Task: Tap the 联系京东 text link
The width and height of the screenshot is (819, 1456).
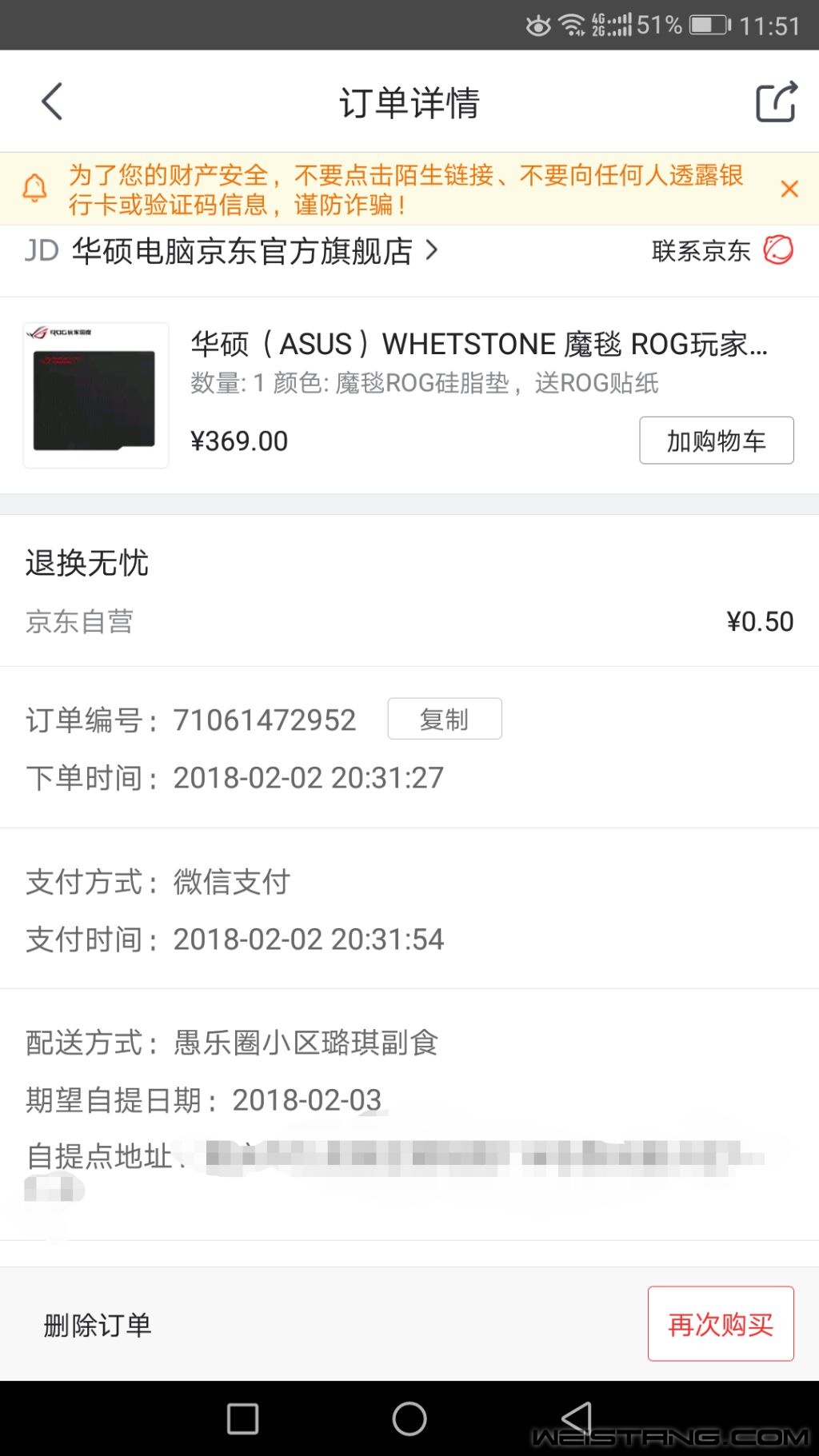Action: 701,251
